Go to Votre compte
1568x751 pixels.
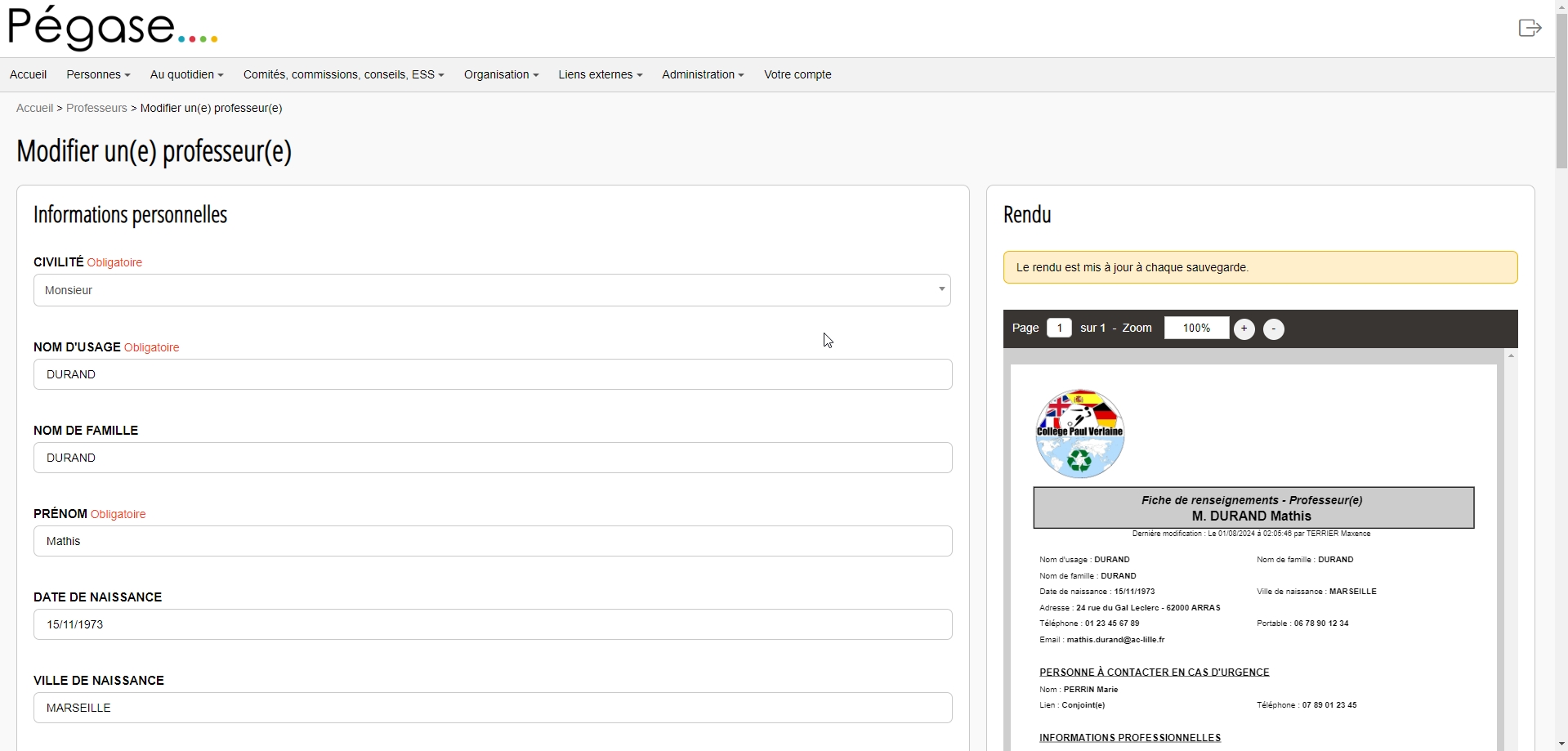[797, 74]
